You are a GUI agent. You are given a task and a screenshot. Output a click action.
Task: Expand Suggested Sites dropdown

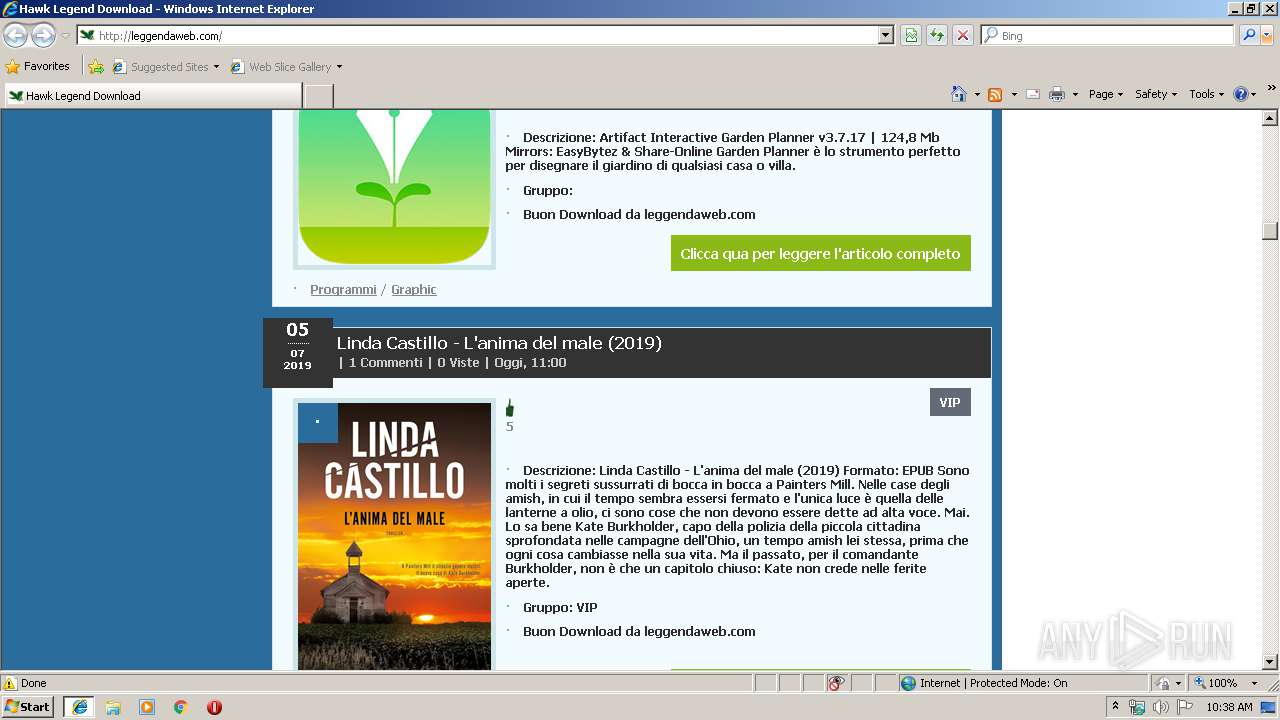[x=216, y=67]
